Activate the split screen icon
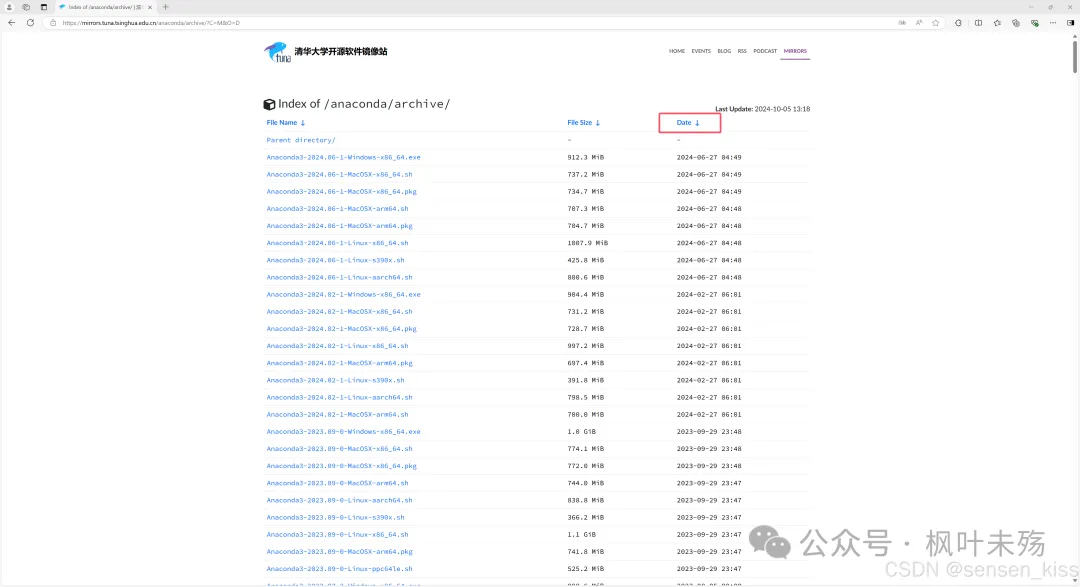The width and height of the screenshot is (1080, 587). pyautogui.click(x=978, y=23)
